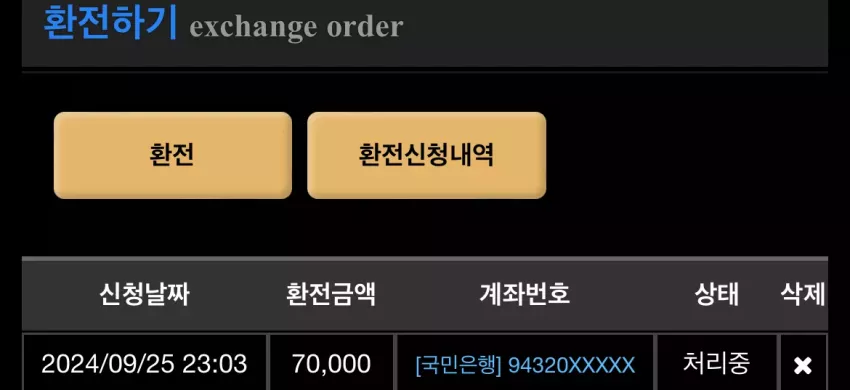Click the empty area right of 환전신청내역
Image resolution: width=850 pixels, height=390 pixels.
(687, 155)
